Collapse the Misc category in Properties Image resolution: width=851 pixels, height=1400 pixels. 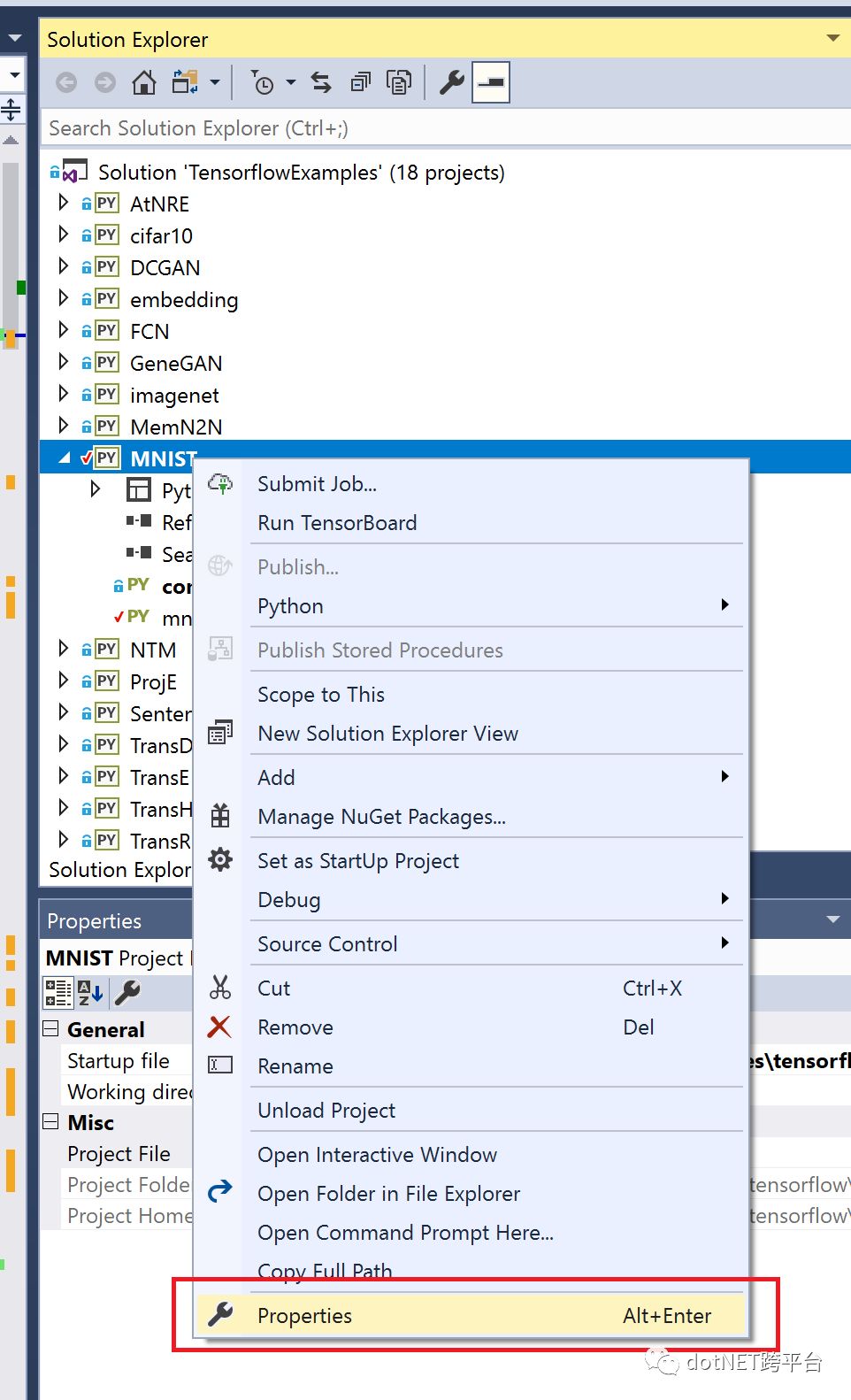(x=51, y=1121)
